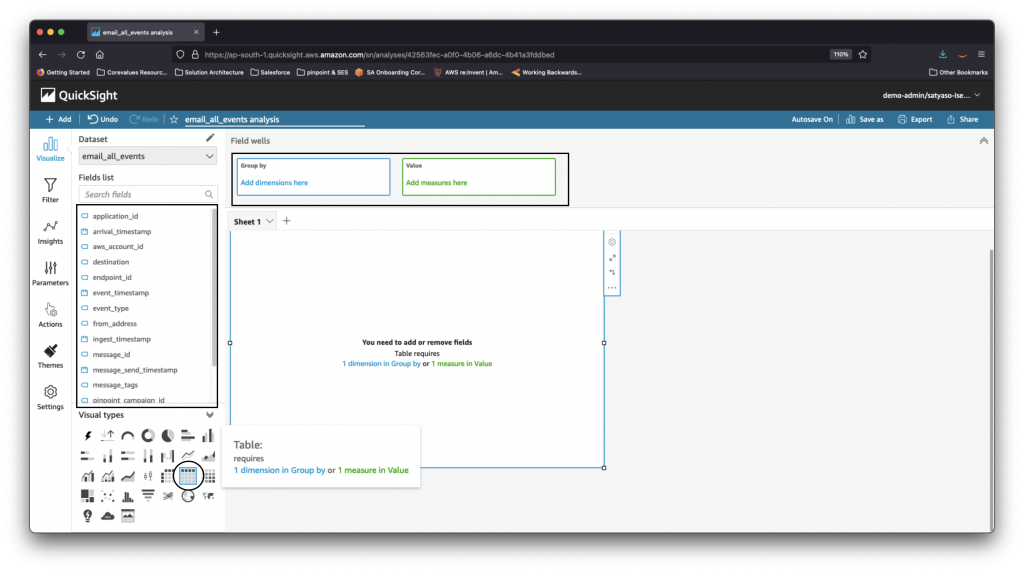
Task: Select the tree map visual type
Action: [88, 496]
